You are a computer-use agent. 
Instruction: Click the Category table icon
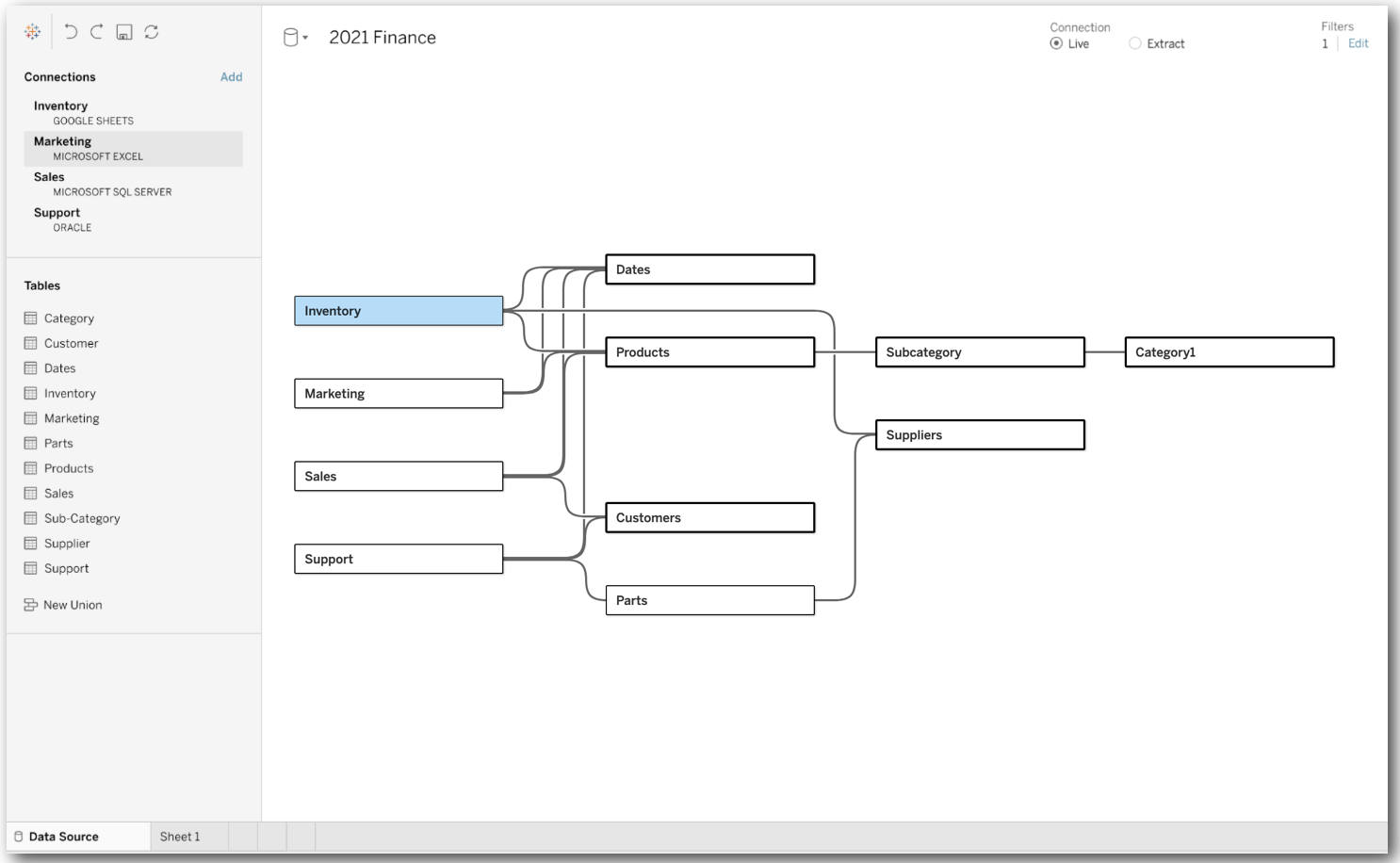click(x=30, y=318)
